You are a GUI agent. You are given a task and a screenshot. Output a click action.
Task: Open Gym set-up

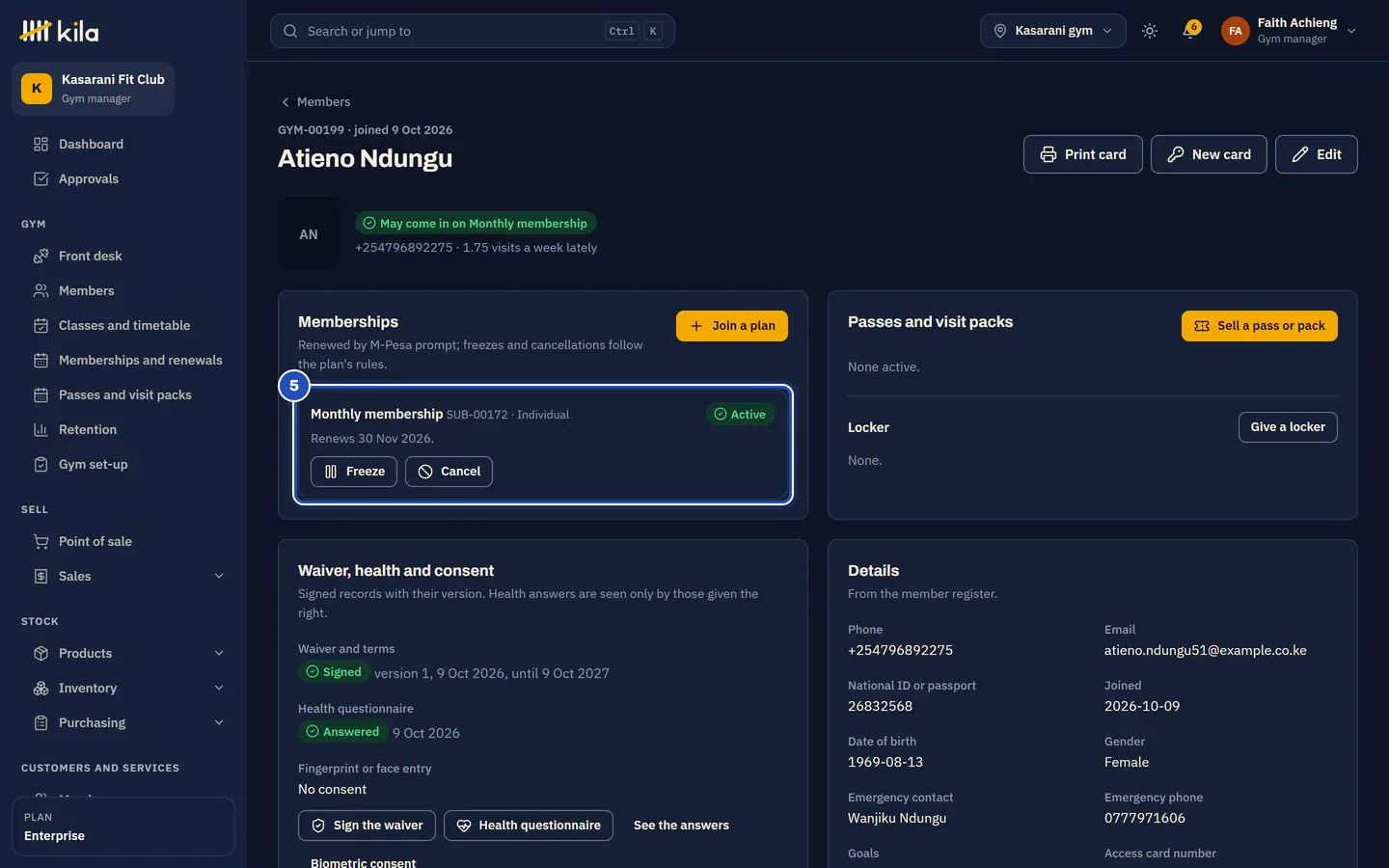[x=123, y=465]
